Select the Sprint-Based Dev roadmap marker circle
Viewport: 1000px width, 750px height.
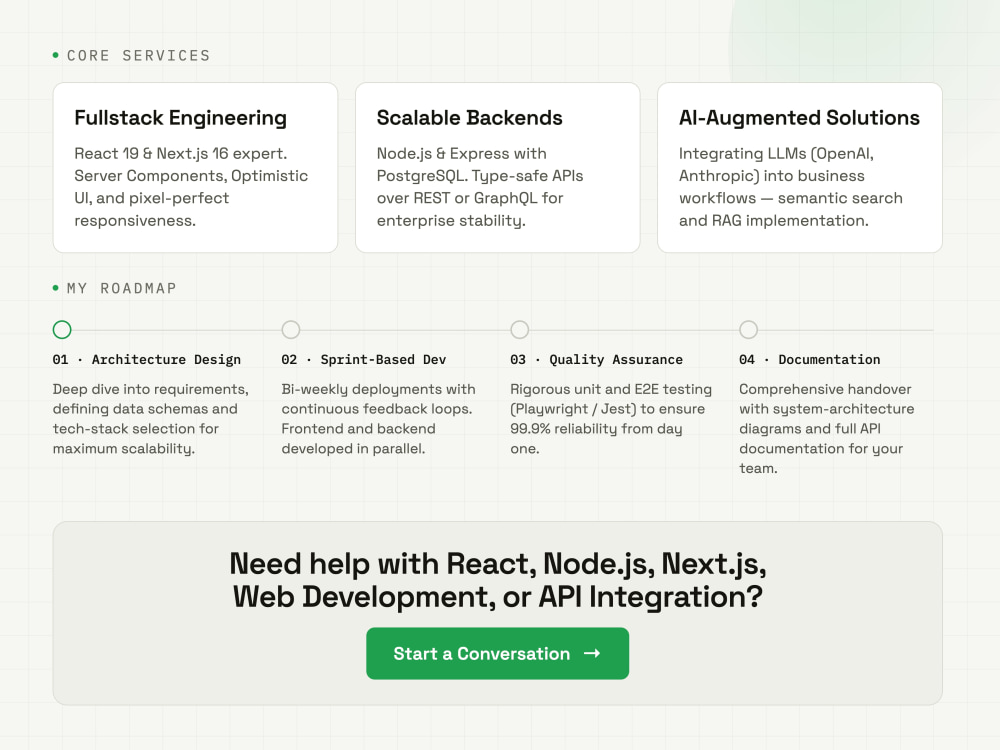pos(291,330)
